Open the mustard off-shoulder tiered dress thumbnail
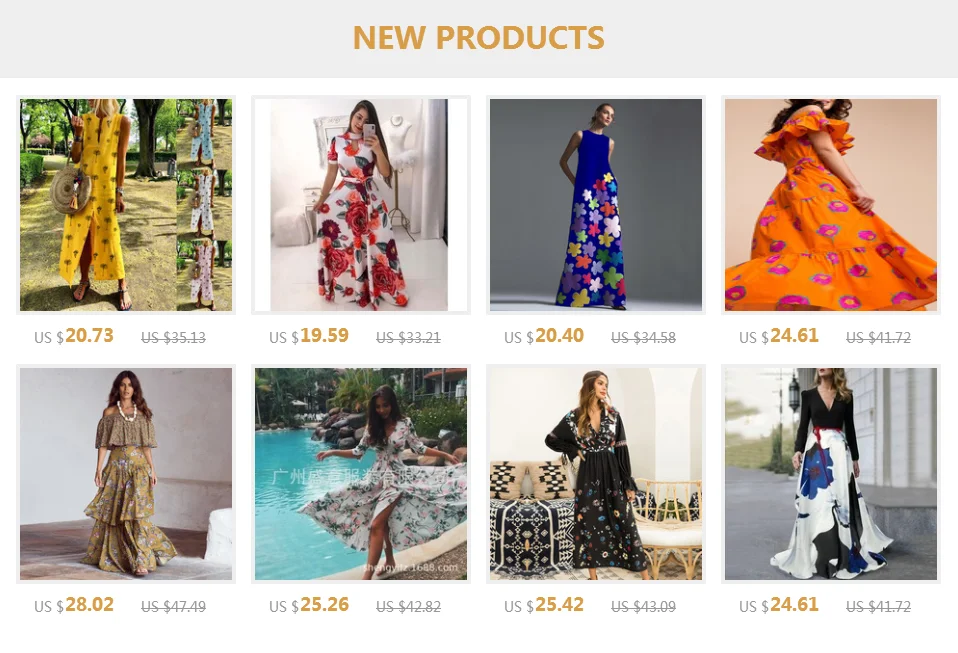Screen dimensions: 958x653 [126, 473]
